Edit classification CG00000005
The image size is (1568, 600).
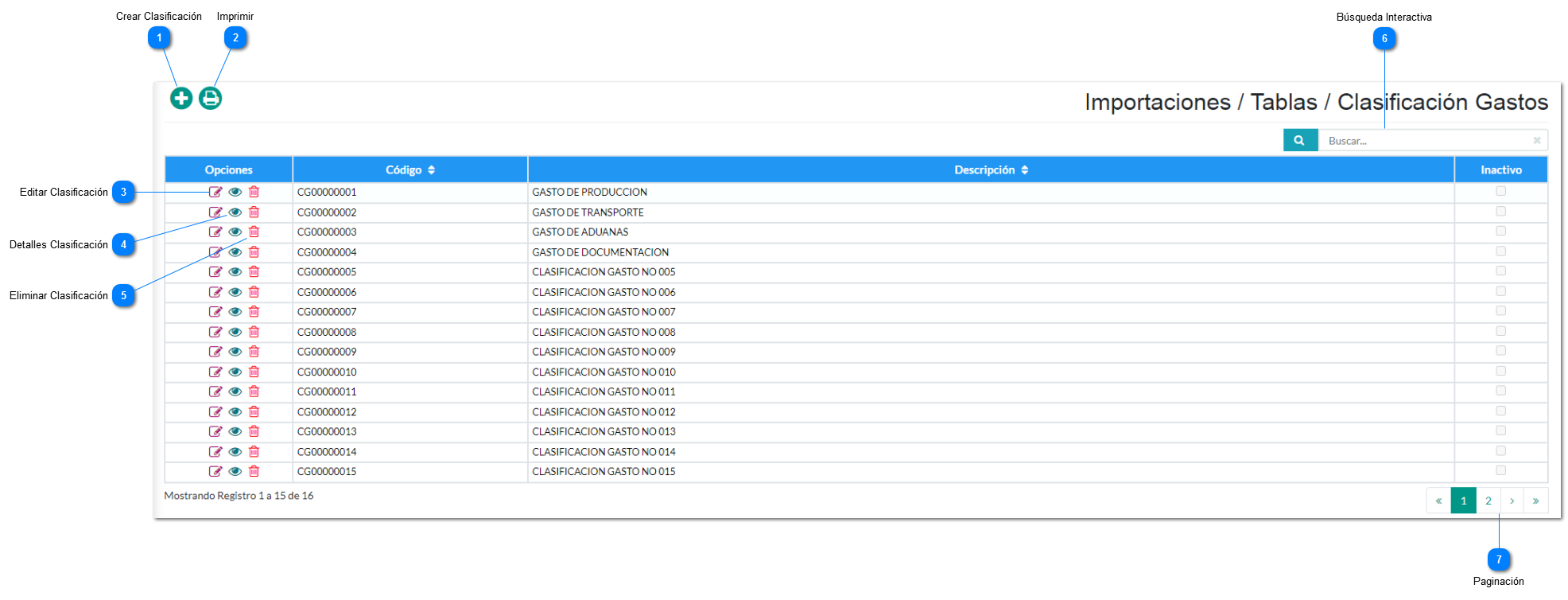point(215,271)
